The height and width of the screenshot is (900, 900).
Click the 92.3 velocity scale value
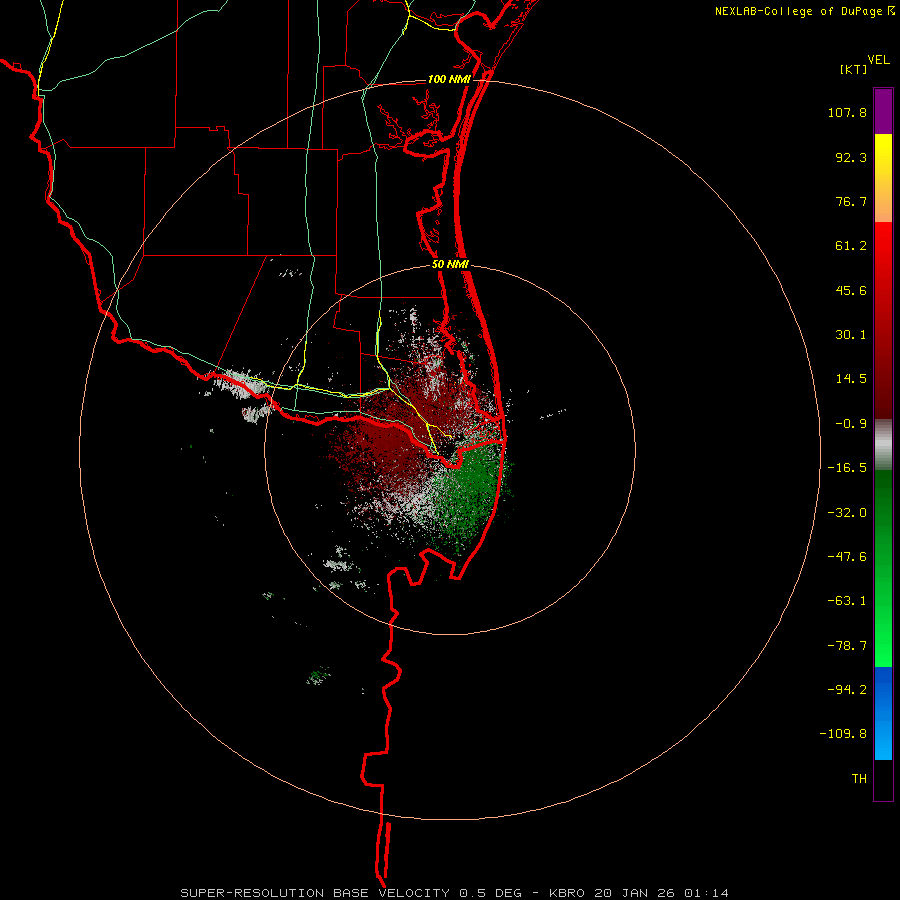click(851, 157)
